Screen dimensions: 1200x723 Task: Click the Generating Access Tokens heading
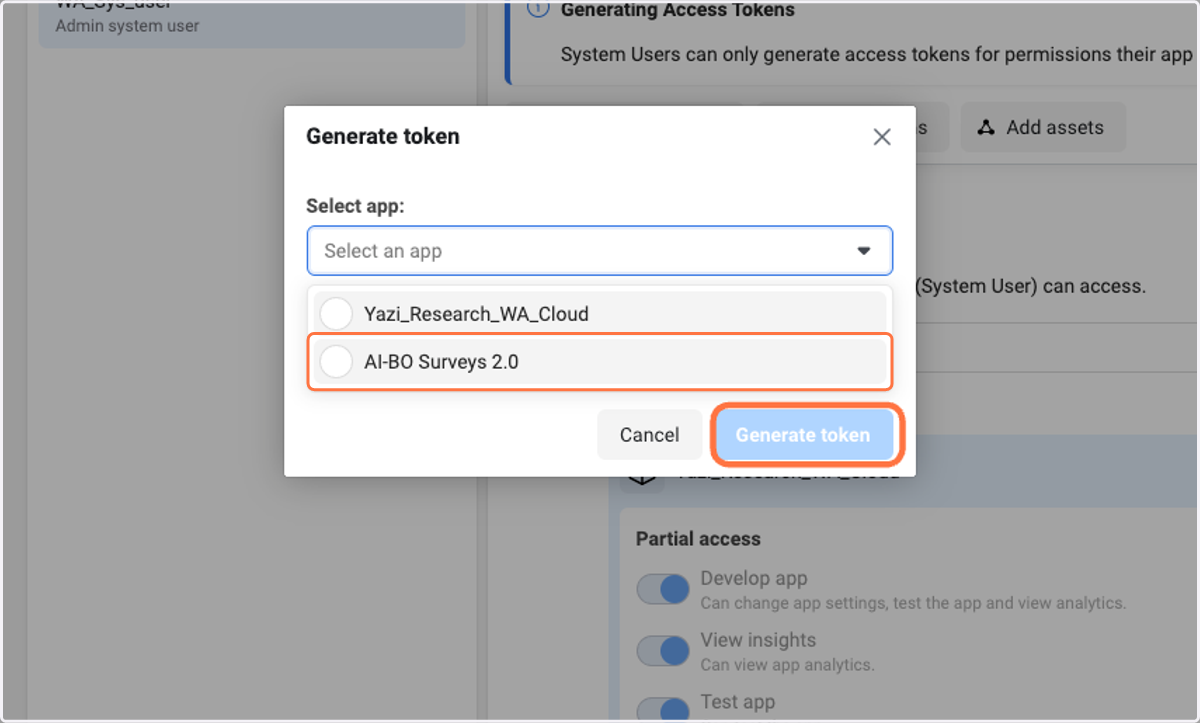pyautogui.click(x=678, y=10)
